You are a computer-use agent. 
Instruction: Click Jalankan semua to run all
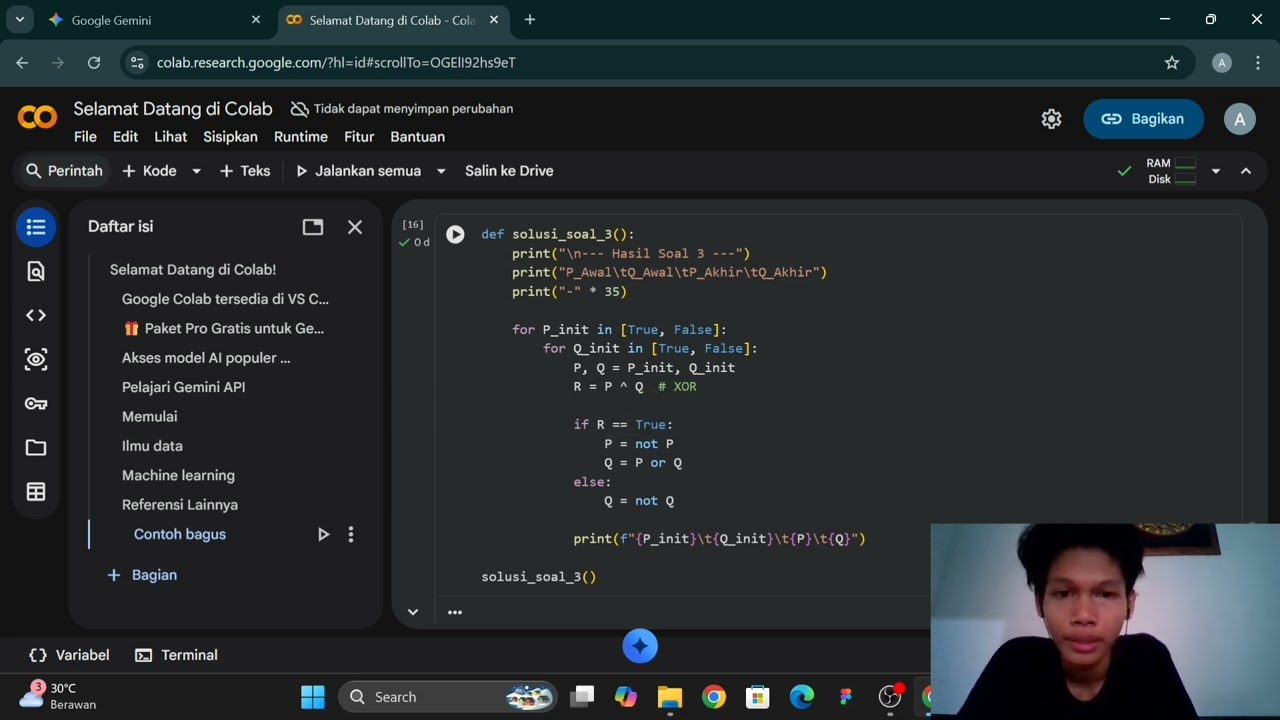pyautogui.click(x=358, y=171)
